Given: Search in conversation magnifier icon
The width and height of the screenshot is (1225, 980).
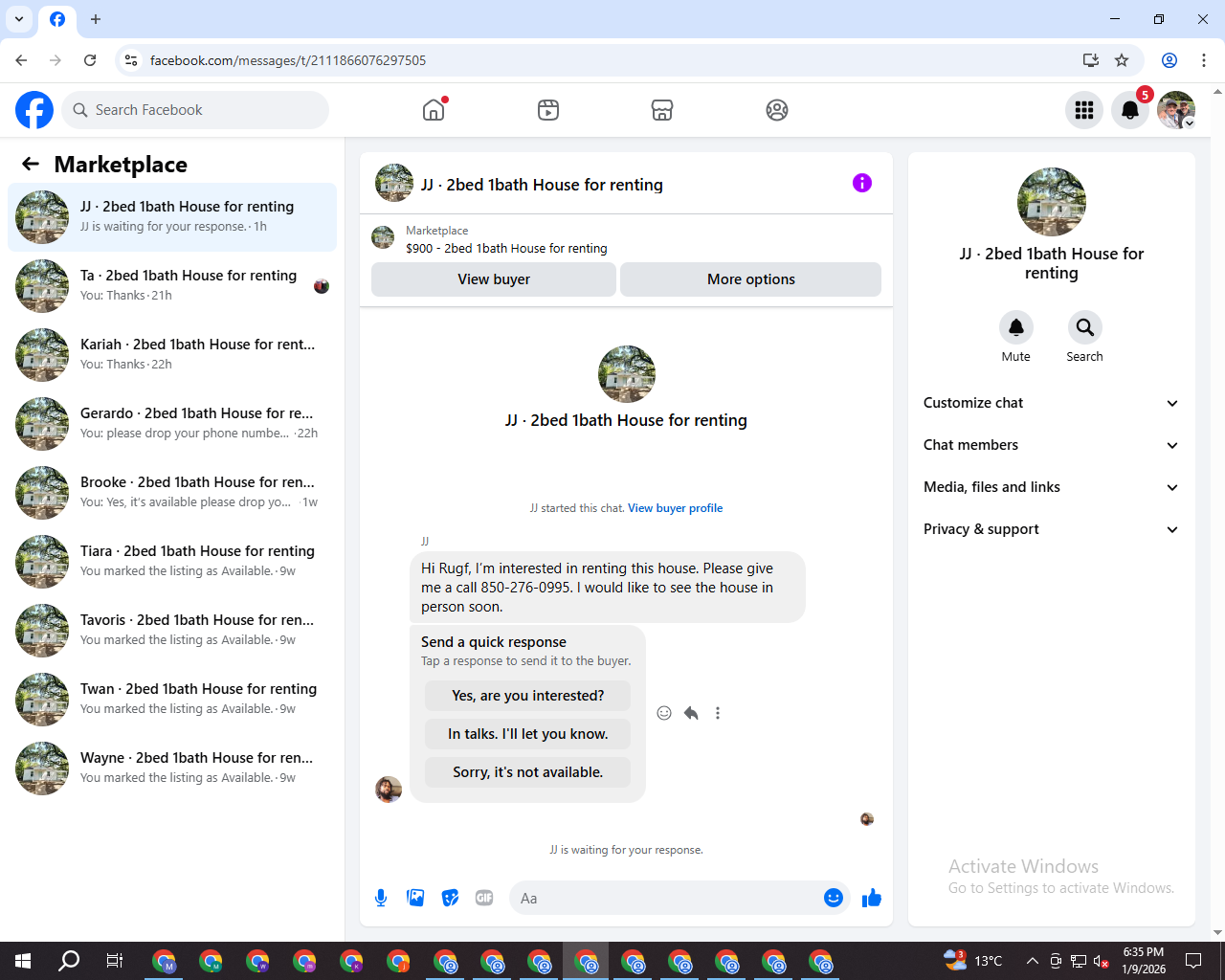Looking at the screenshot, I should 1085,327.
